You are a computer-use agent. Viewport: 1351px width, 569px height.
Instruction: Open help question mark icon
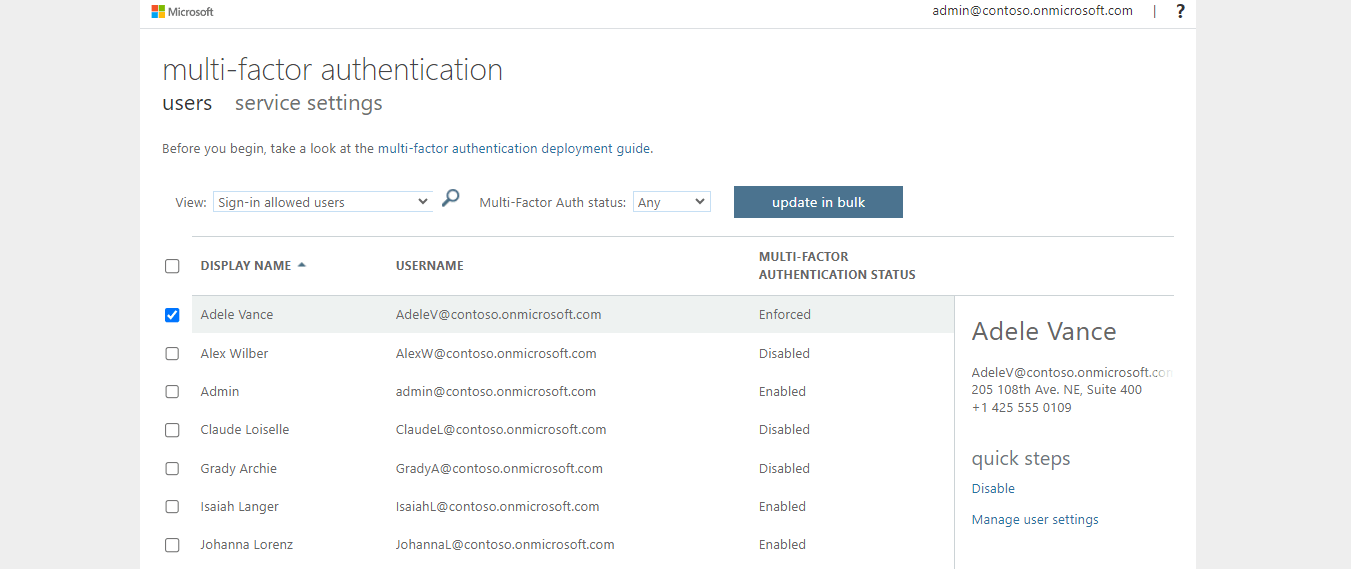point(1180,12)
